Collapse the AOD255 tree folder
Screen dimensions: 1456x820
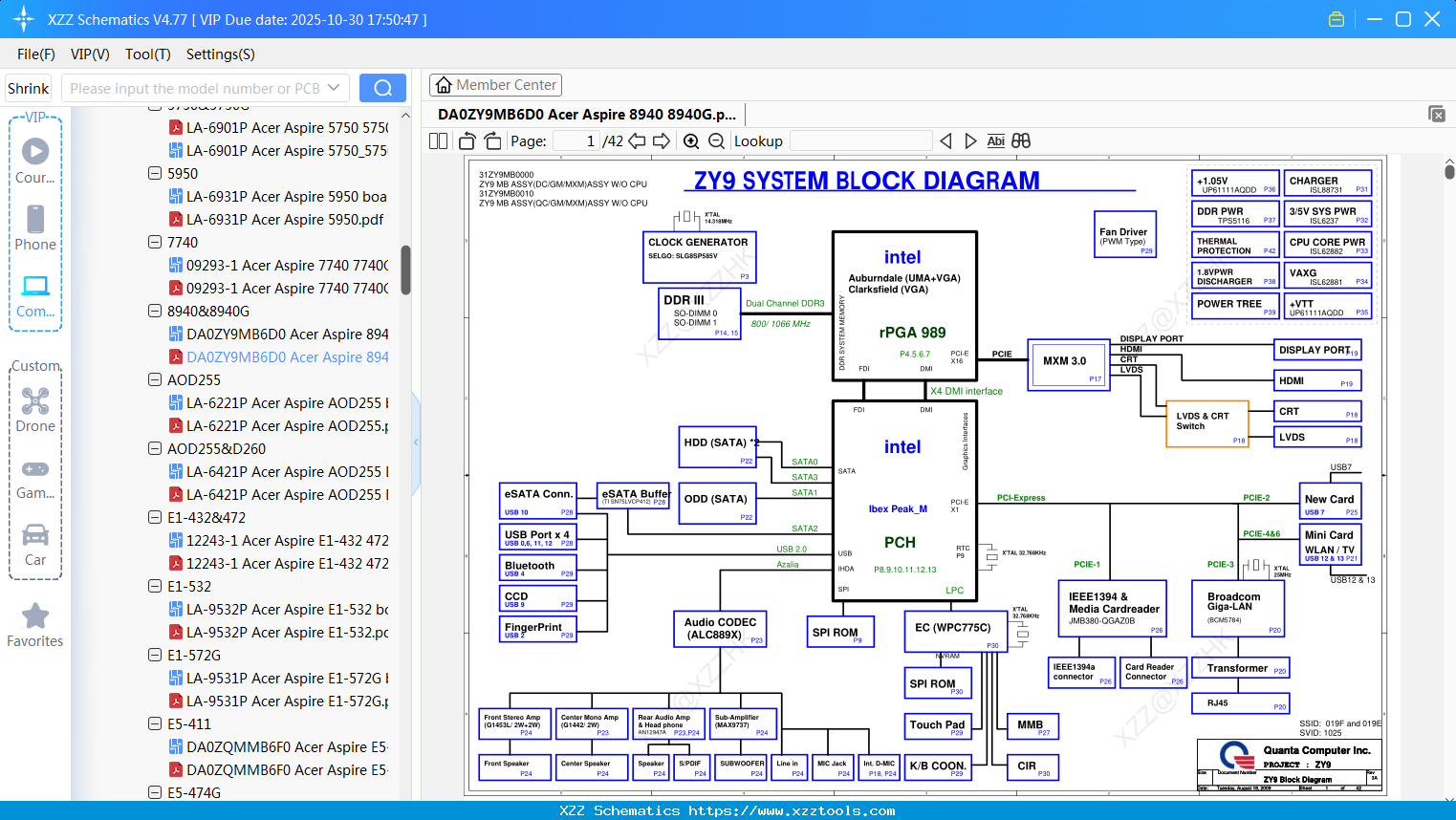pos(155,379)
